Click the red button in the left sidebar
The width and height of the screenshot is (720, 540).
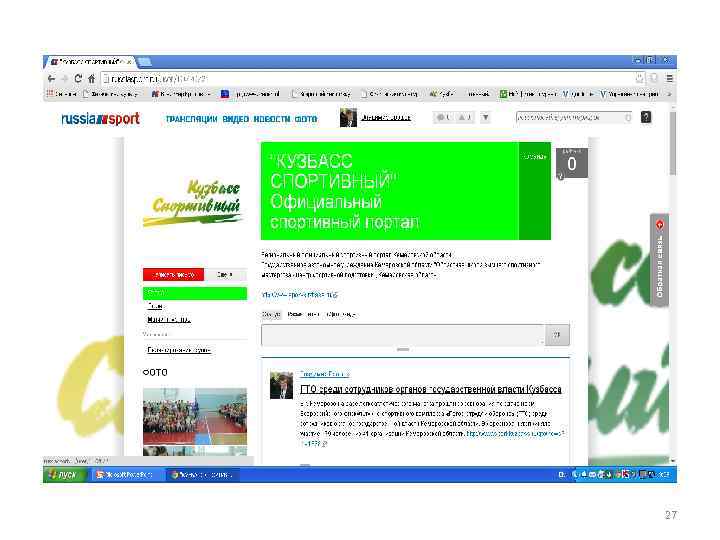pos(173,275)
